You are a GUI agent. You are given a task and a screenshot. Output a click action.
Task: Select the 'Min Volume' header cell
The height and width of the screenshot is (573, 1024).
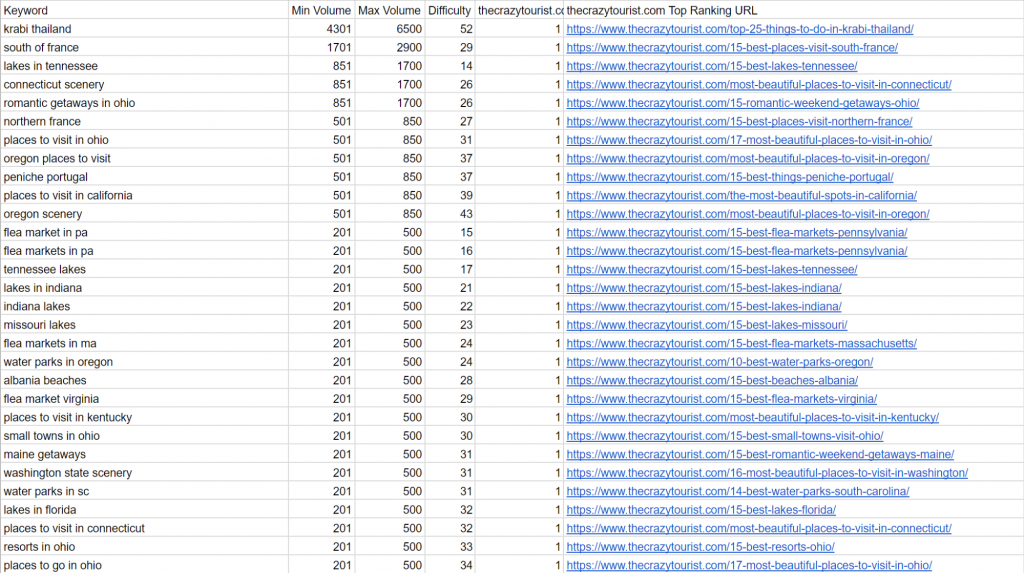pos(321,10)
